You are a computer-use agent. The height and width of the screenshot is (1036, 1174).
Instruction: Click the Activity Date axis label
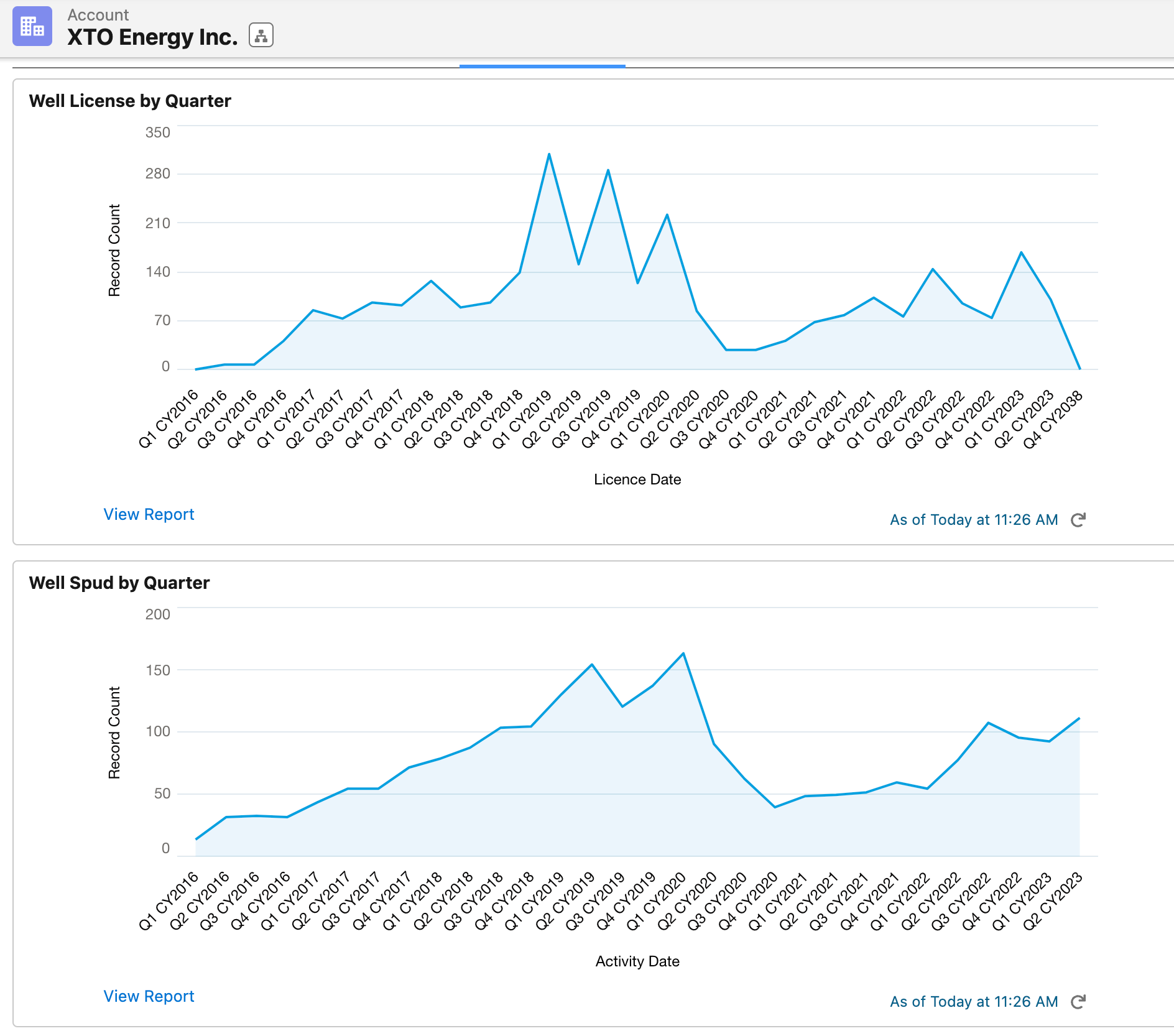[637, 961]
